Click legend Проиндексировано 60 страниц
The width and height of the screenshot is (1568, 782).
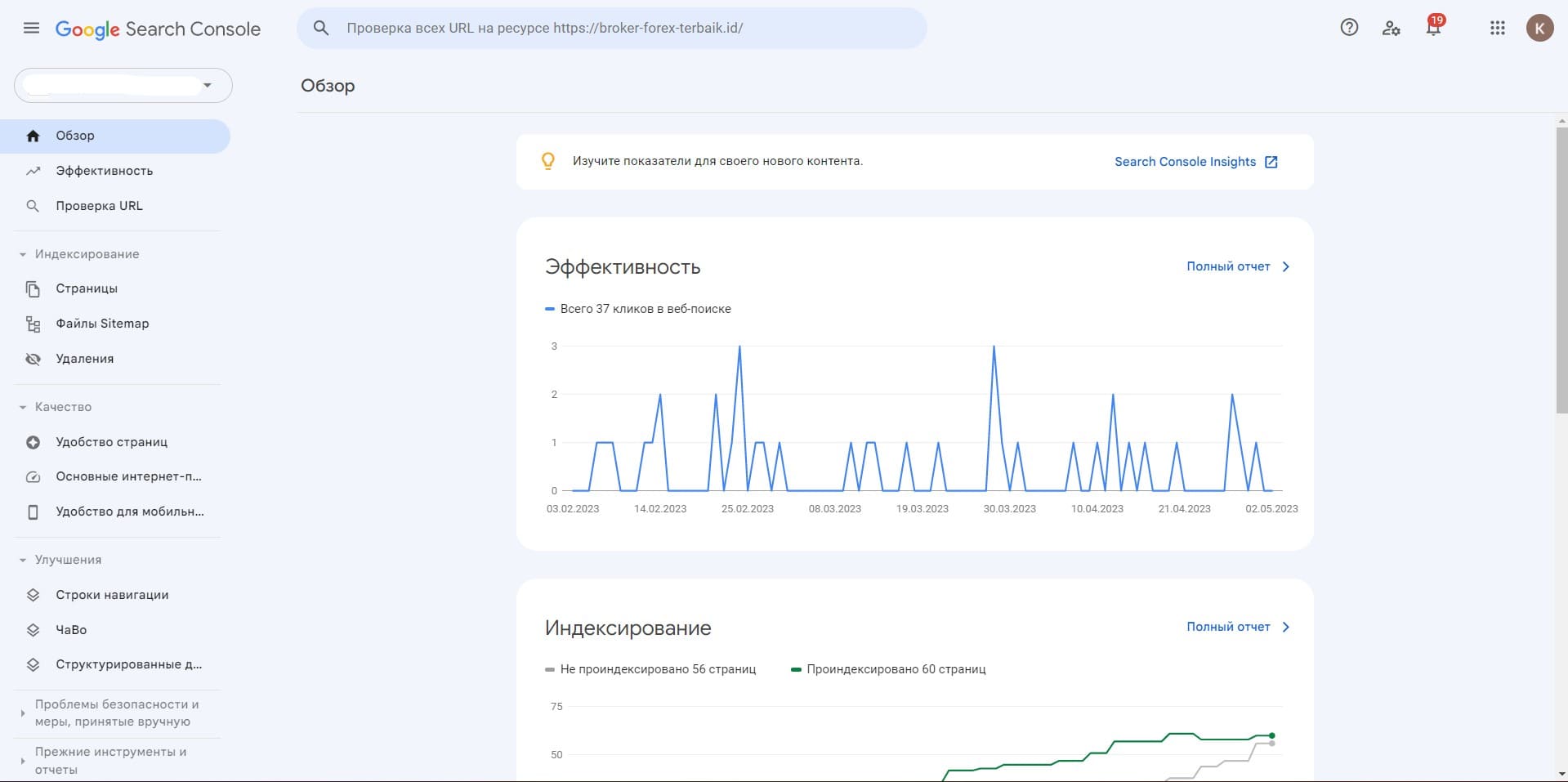[889, 669]
